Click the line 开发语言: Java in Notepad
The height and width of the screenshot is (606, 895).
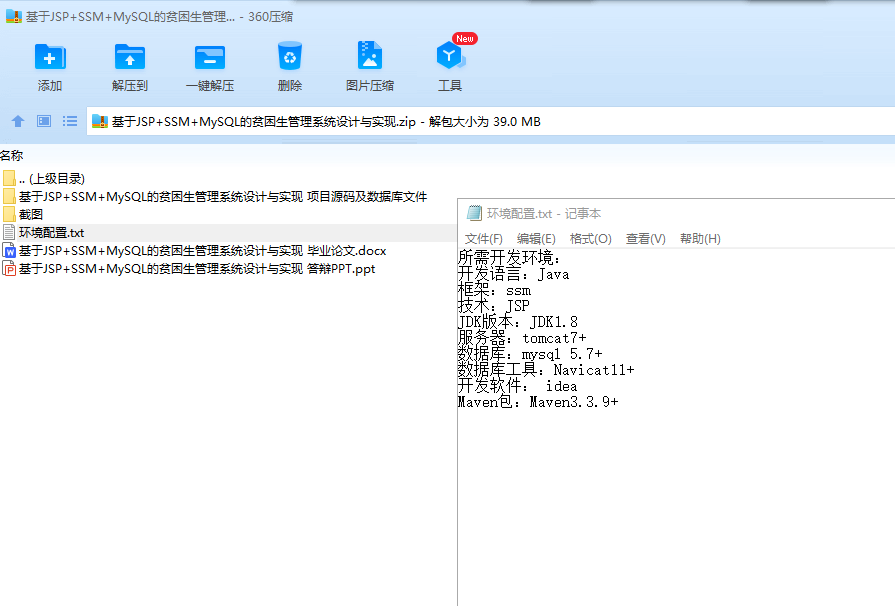513,274
